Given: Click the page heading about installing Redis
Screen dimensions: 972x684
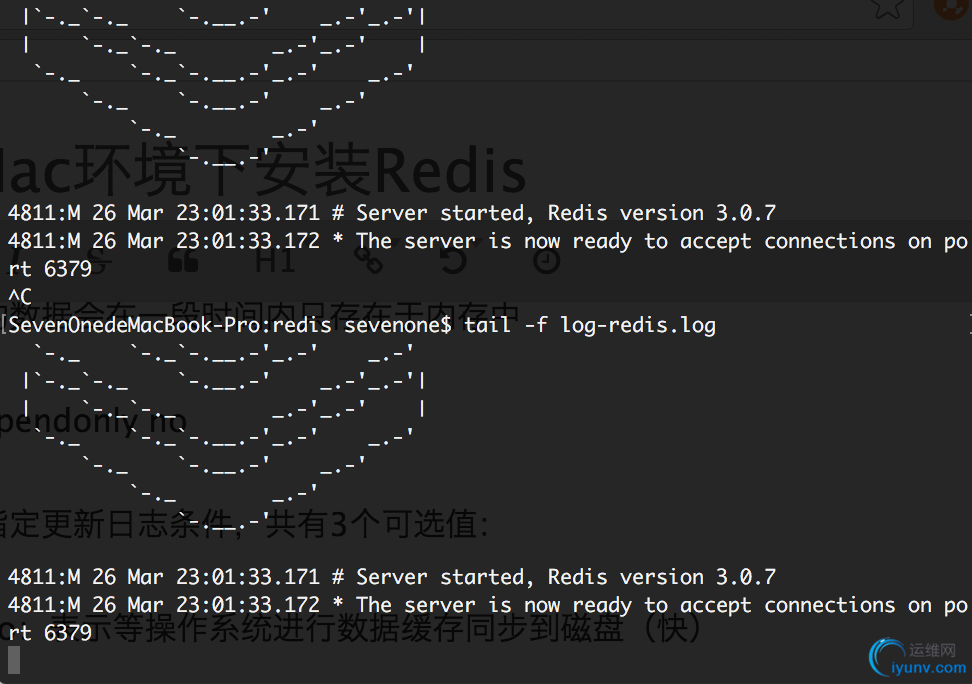Looking at the screenshot, I should coord(262,171).
